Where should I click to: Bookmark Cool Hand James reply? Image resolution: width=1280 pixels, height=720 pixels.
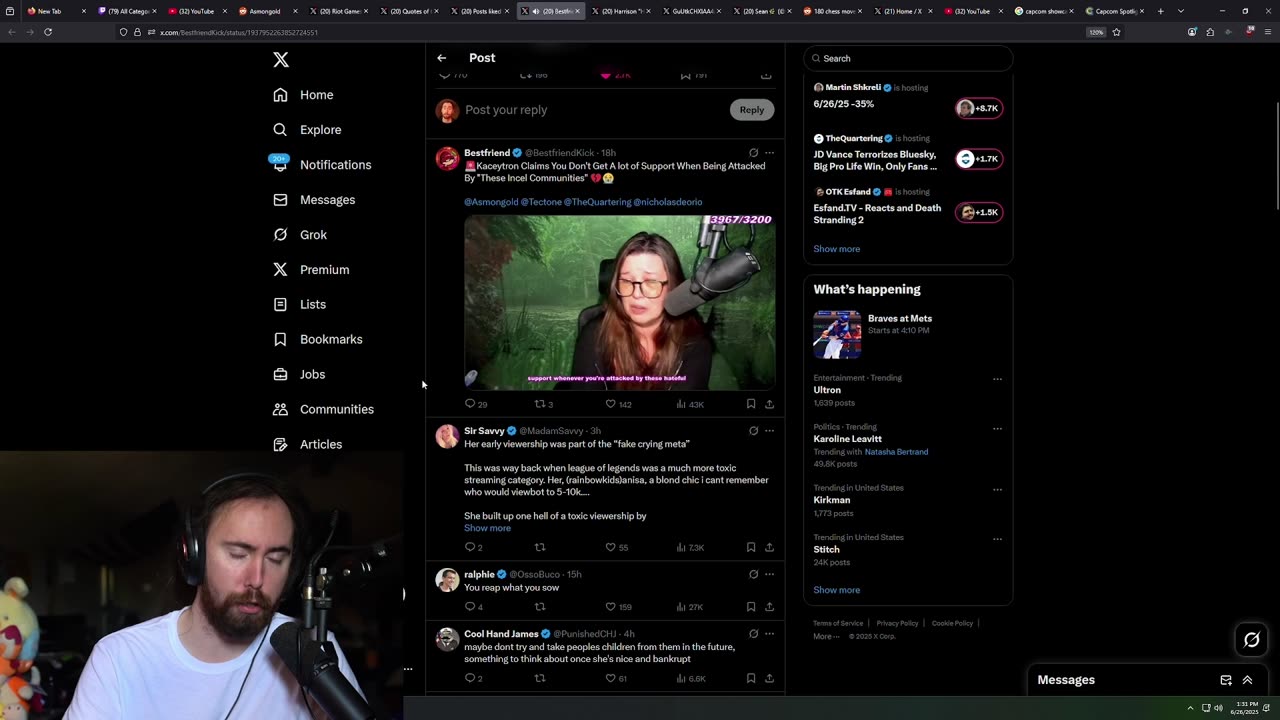pyautogui.click(x=750, y=678)
